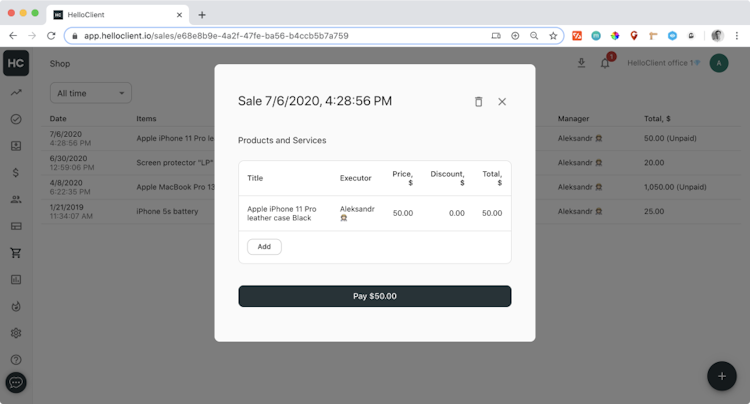The width and height of the screenshot is (750, 404).
Task: Open the people clients sidebar icon
Action: tap(16, 199)
